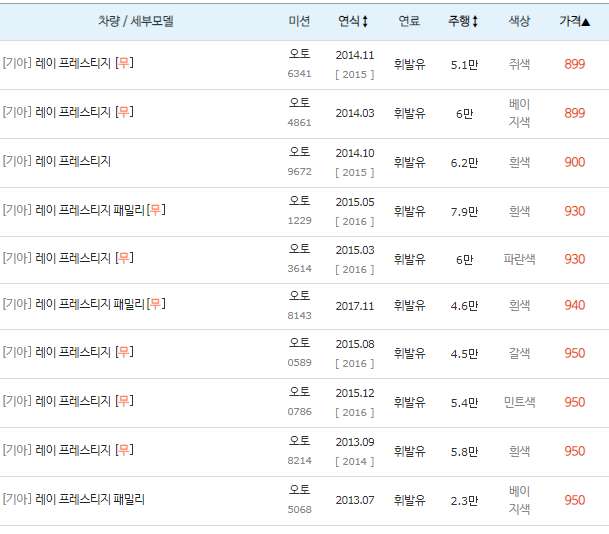Image resolution: width=609 pixels, height=534 pixels.
Task: Click the 2017.11 year cell
Action: click(355, 306)
